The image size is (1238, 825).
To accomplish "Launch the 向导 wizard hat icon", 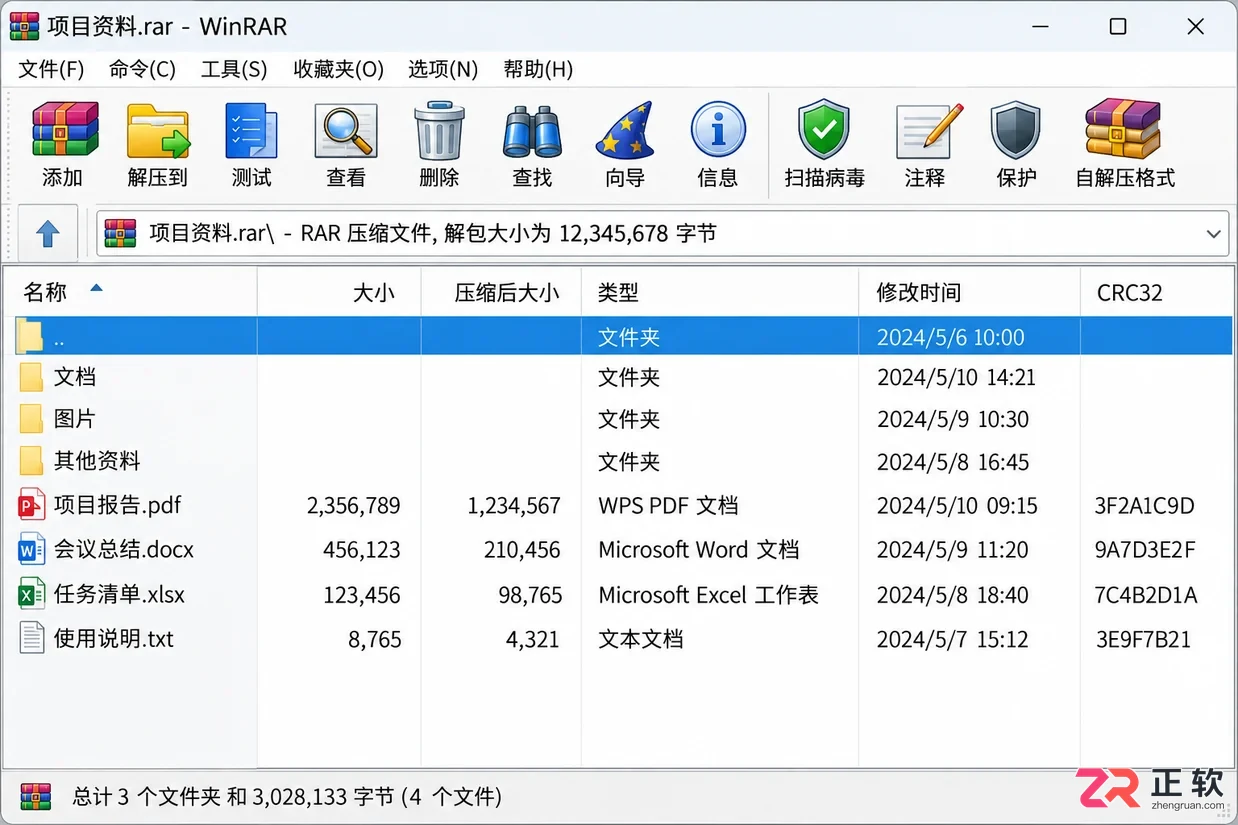I will click(x=625, y=130).
